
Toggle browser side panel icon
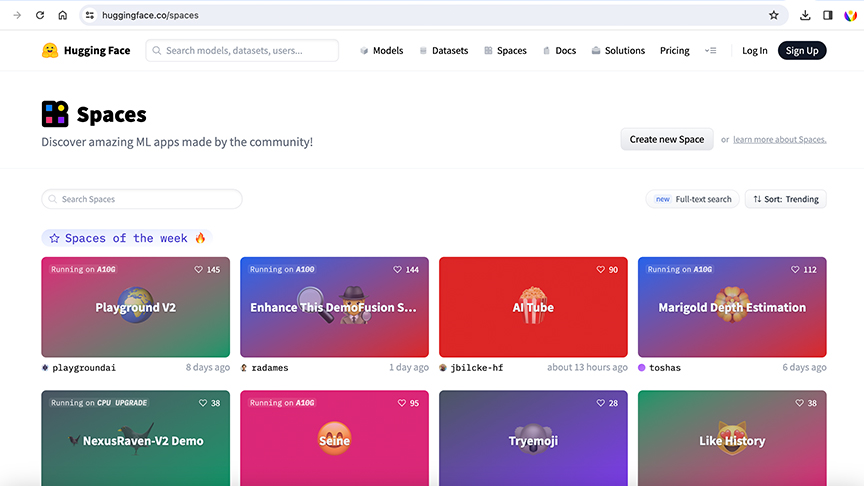(x=828, y=15)
